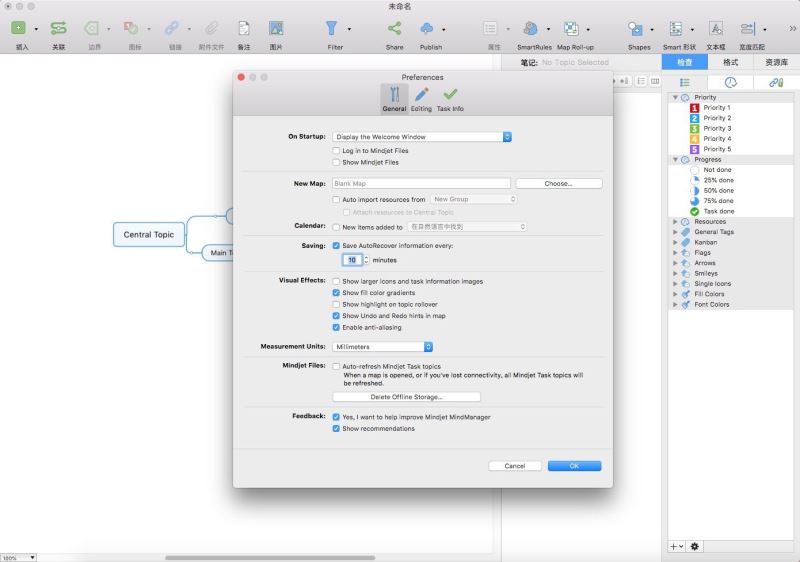This screenshot has width=800, height=562.
Task: Apply the 50% done progress marker
Action: tap(694, 190)
